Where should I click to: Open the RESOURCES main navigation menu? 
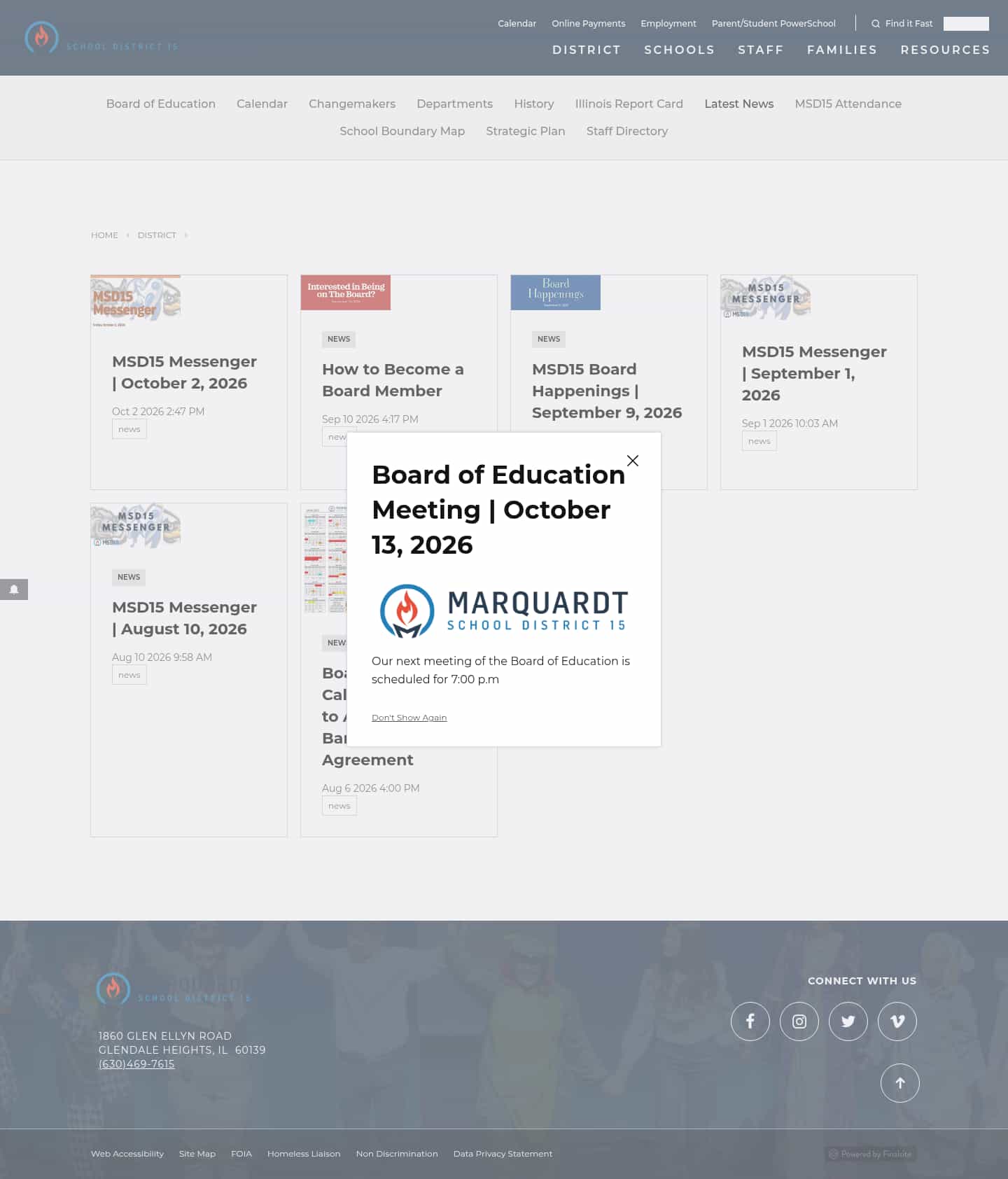[x=946, y=50]
